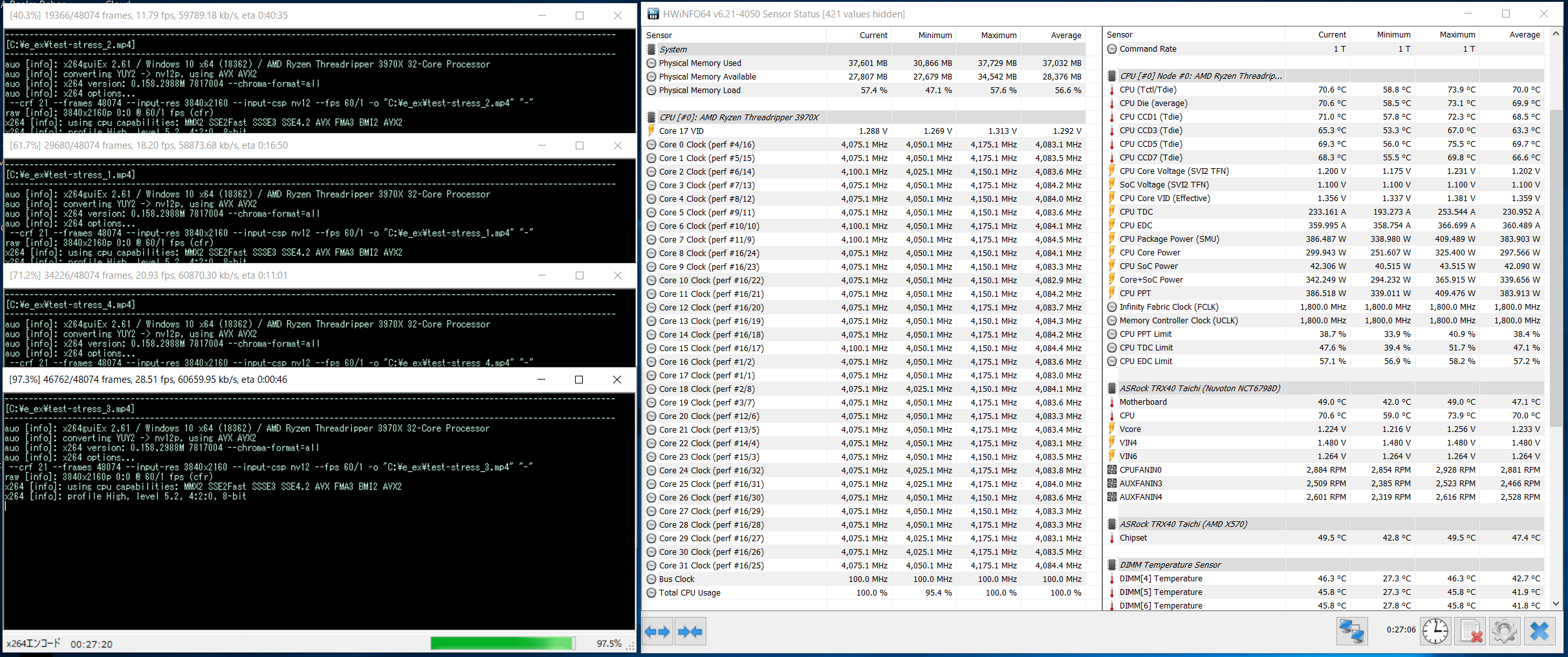Click chip icon of DIMM Temperature Sensor group
The width and height of the screenshot is (1568, 657).
click(x=1112, y=565)
